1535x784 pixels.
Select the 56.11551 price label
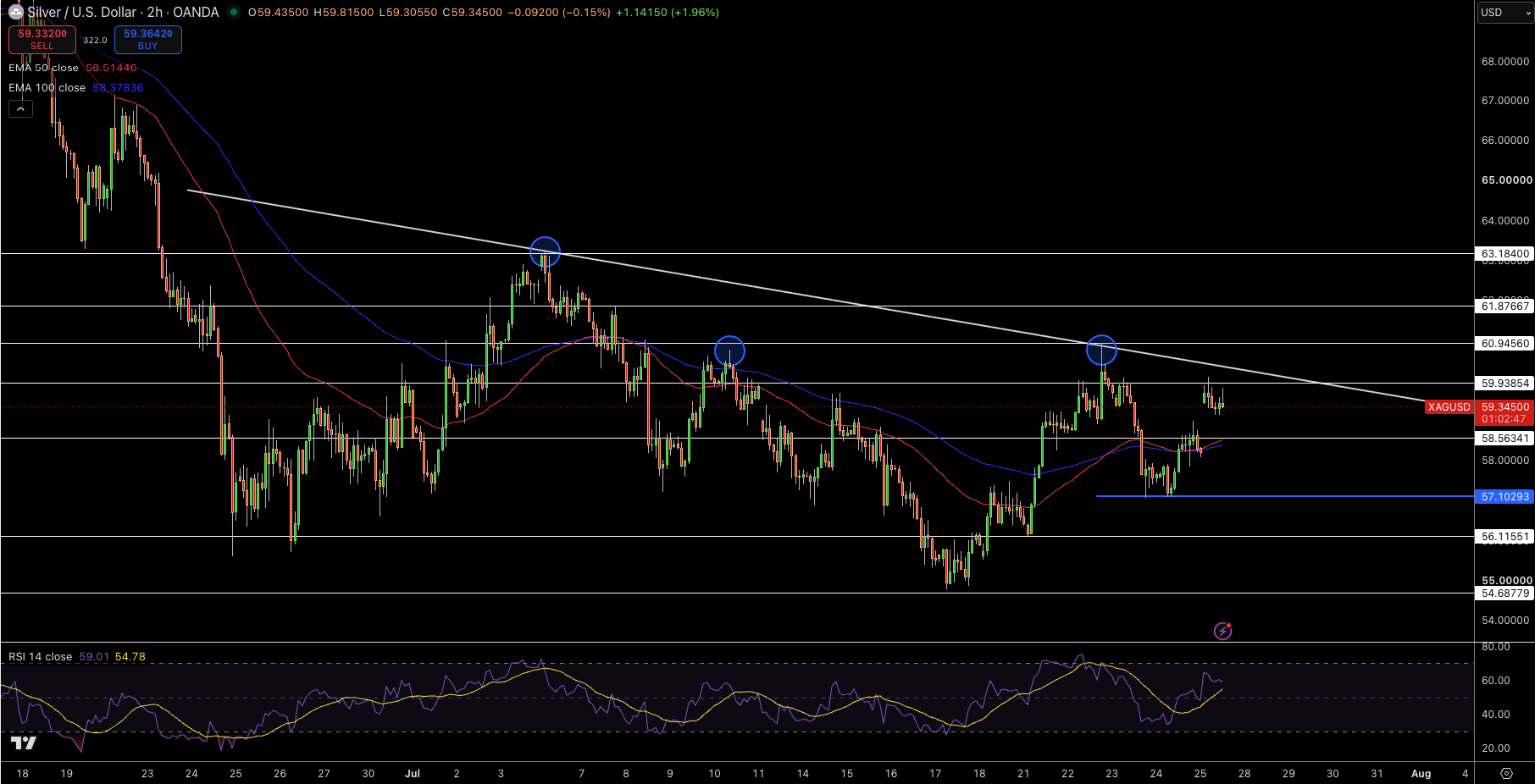pyautogui.click(x=1505, y=537)
